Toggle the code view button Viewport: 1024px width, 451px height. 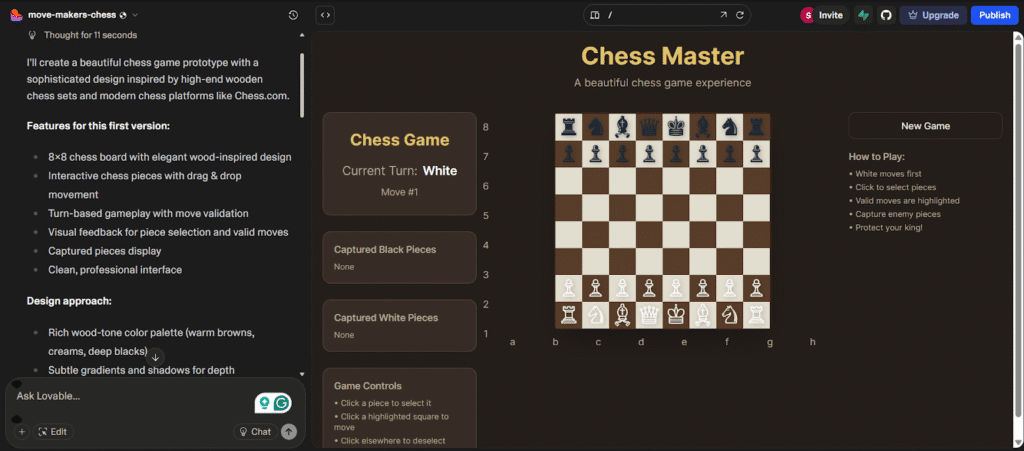pos(325,15)
